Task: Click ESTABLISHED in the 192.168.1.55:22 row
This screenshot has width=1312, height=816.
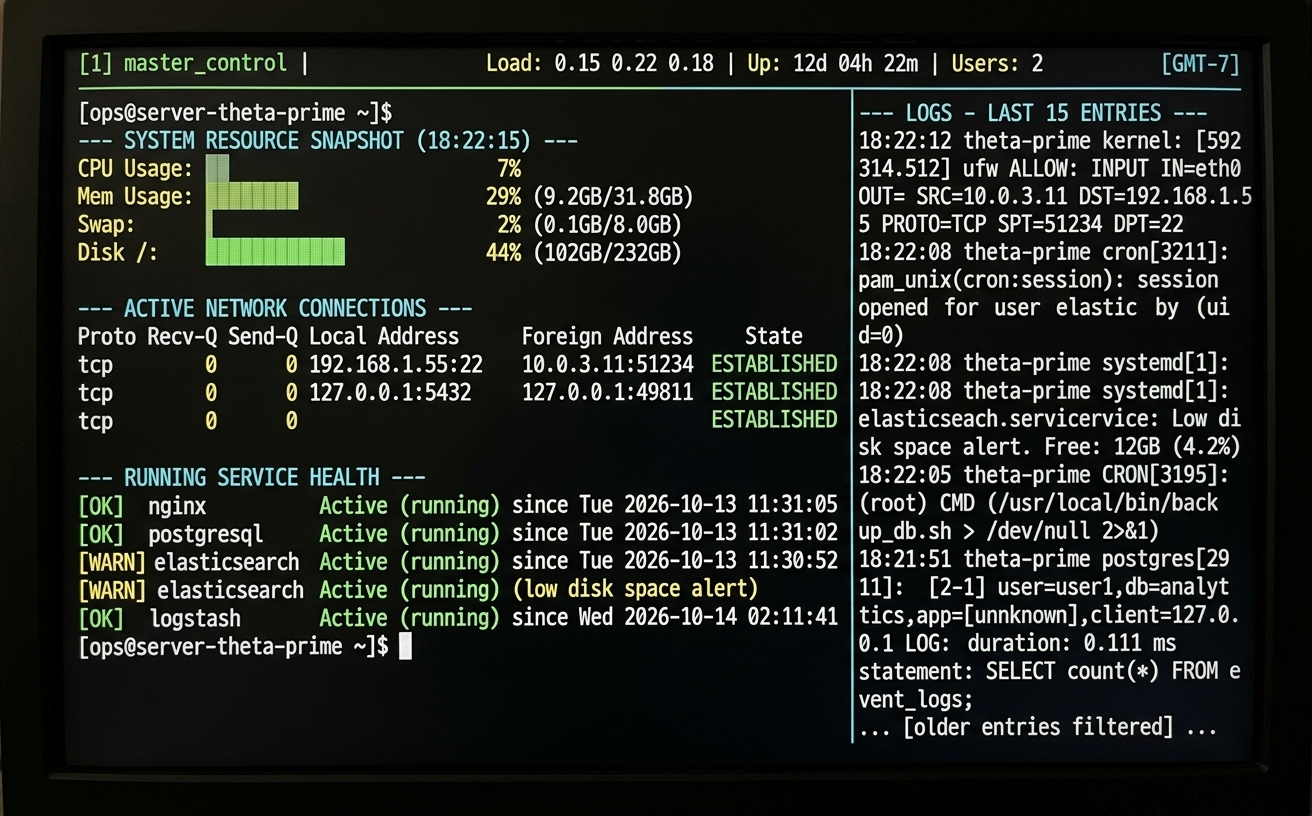Action: (x=774, y=364)
